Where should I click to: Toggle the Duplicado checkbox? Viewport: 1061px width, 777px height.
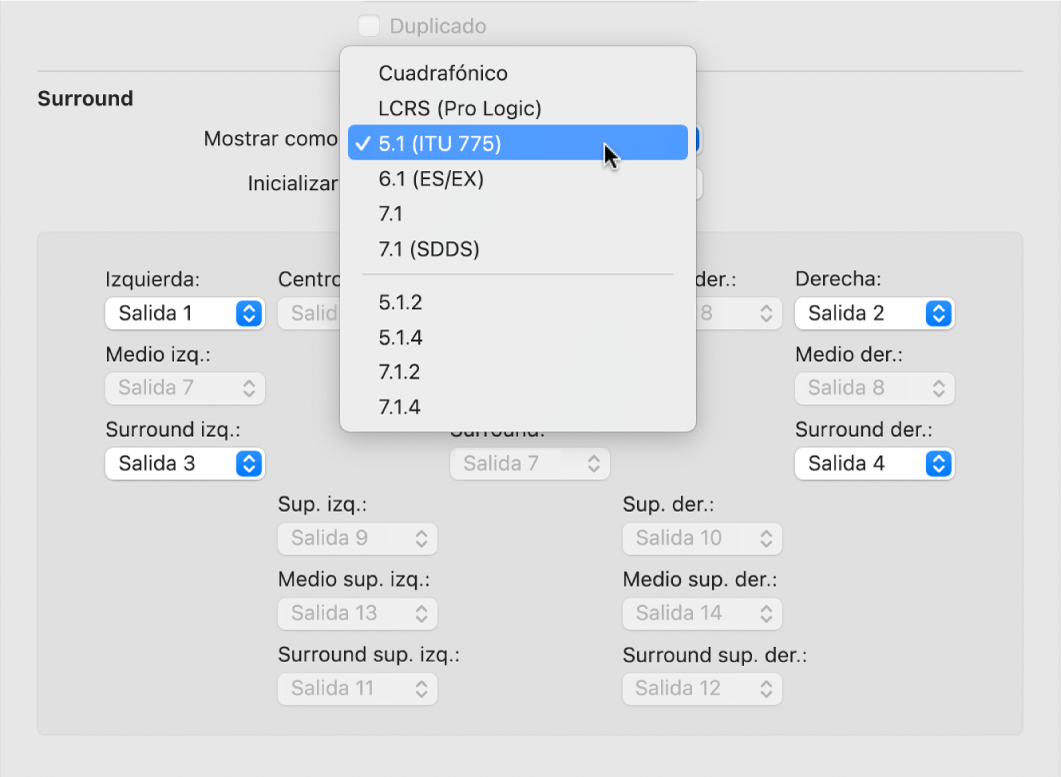click(x=370, y=26)
